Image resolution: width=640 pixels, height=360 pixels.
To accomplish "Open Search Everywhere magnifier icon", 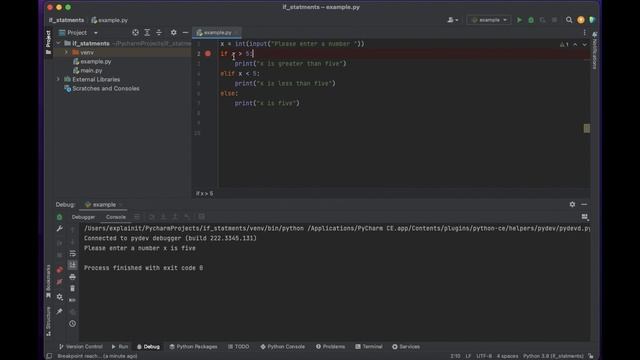I will (x=569, y=20).
